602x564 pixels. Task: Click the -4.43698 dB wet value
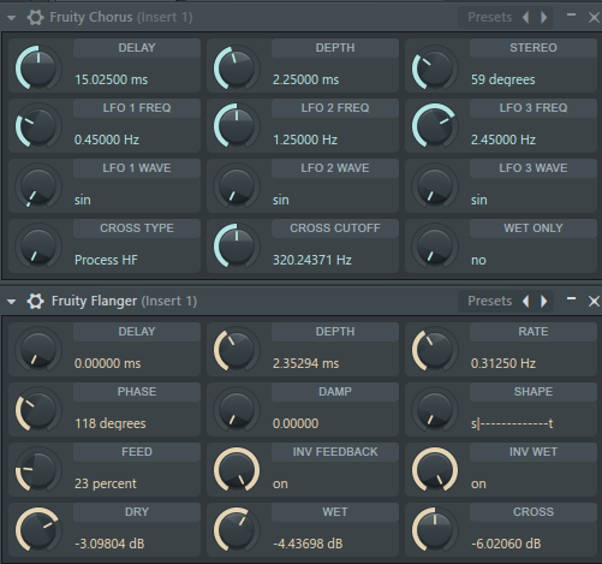click(x=308, y=544)
